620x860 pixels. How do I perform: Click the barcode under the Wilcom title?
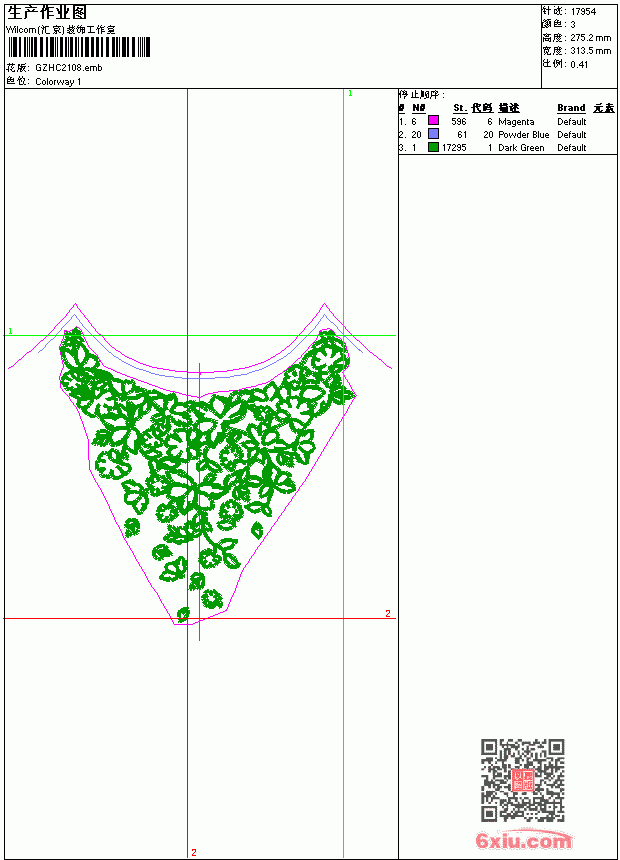[x=78, y=47]
